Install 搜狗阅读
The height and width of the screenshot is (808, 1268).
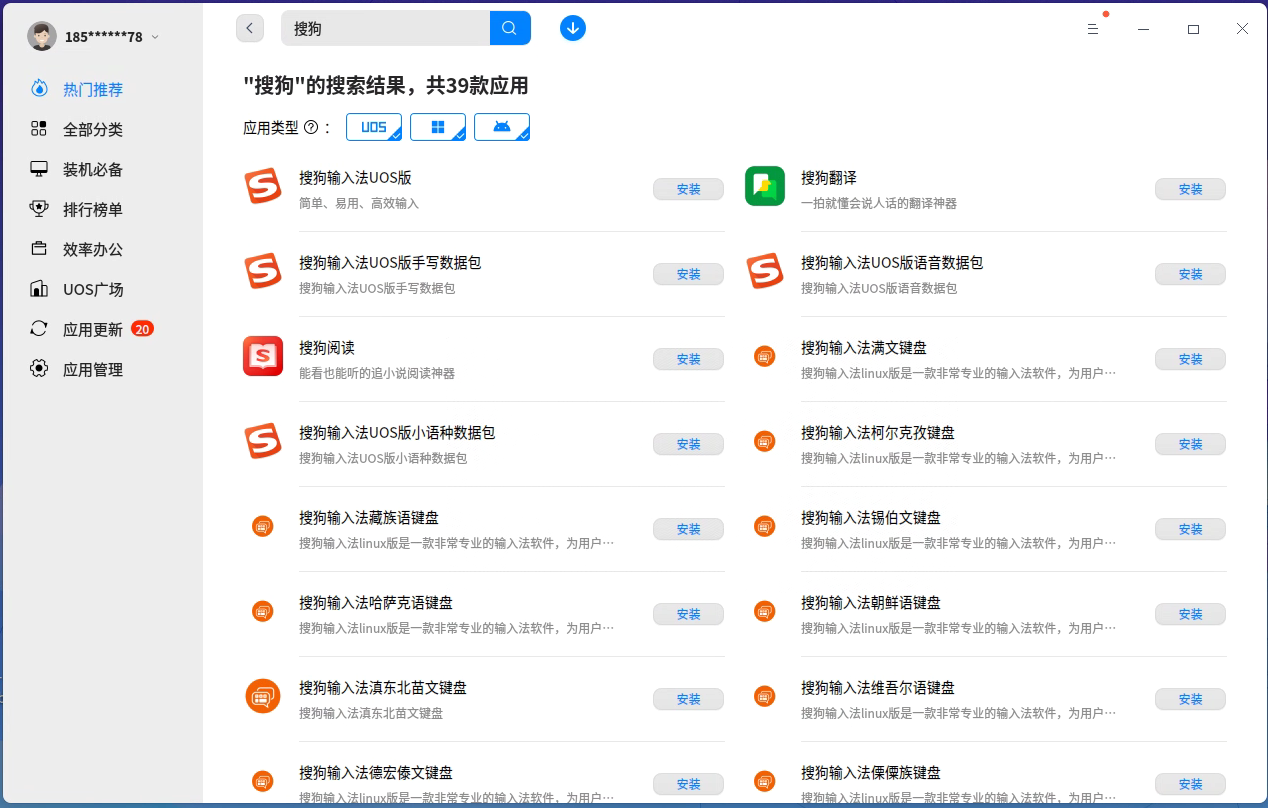[688, 359]
